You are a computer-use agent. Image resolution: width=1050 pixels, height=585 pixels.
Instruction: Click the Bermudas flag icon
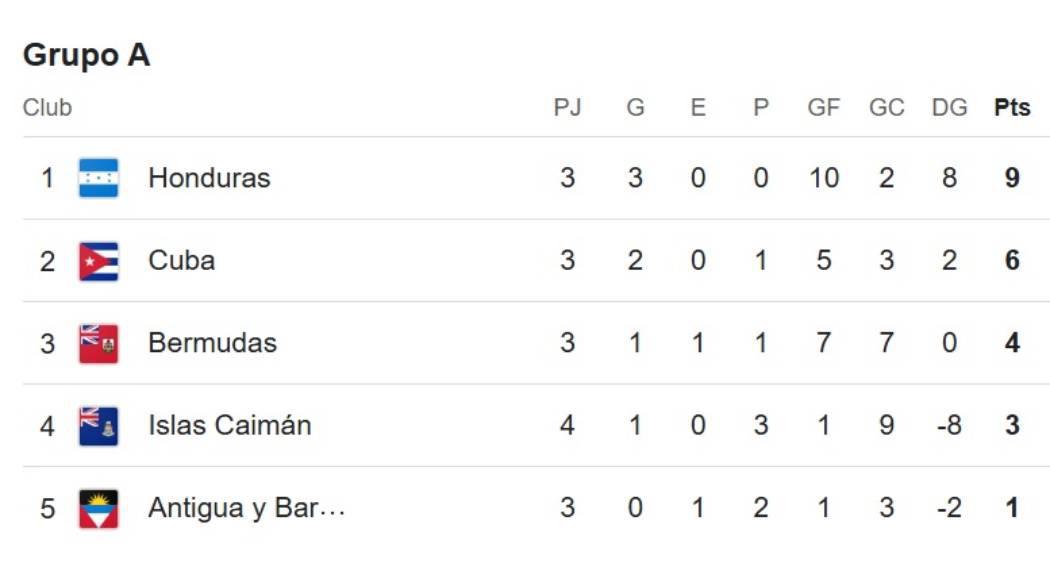(99, 343)
